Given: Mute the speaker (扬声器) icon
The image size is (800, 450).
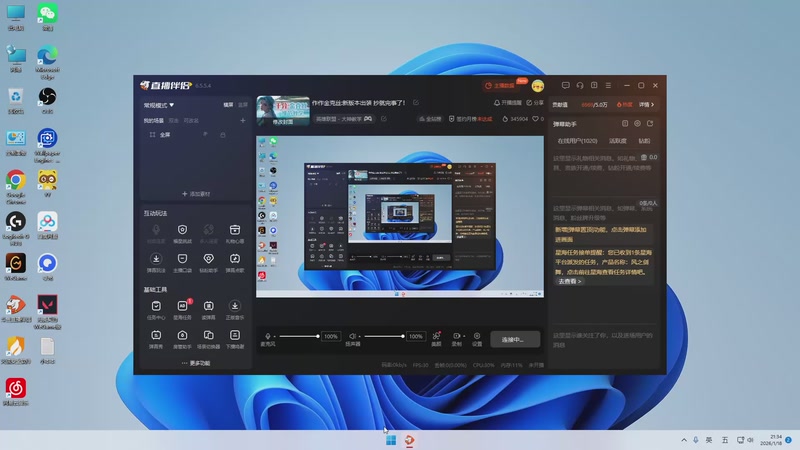Looking at the screenshot, I should pyautogui.click(x=352, y=336).
